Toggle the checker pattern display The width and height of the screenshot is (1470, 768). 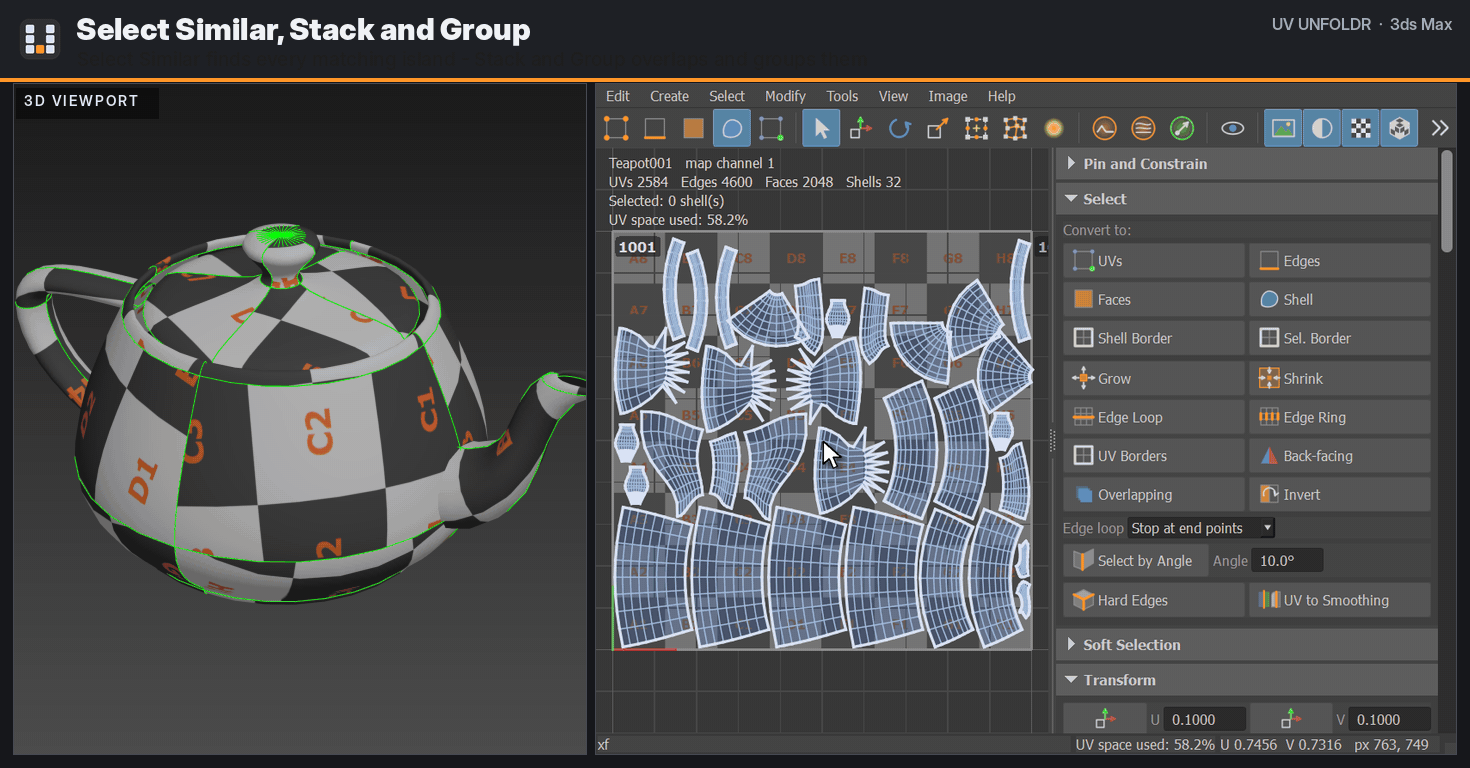tap(1360, 128)
